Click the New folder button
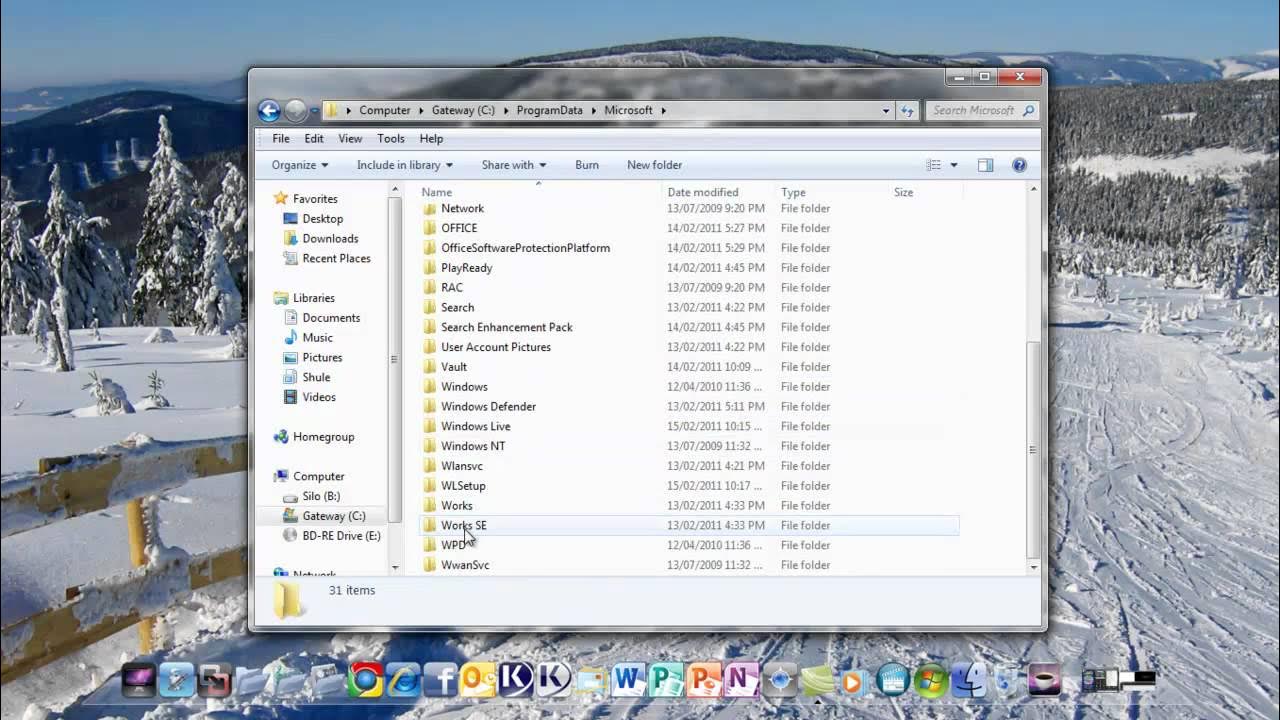The height and width of the screenshot is (720, 1280). point(654,165)
